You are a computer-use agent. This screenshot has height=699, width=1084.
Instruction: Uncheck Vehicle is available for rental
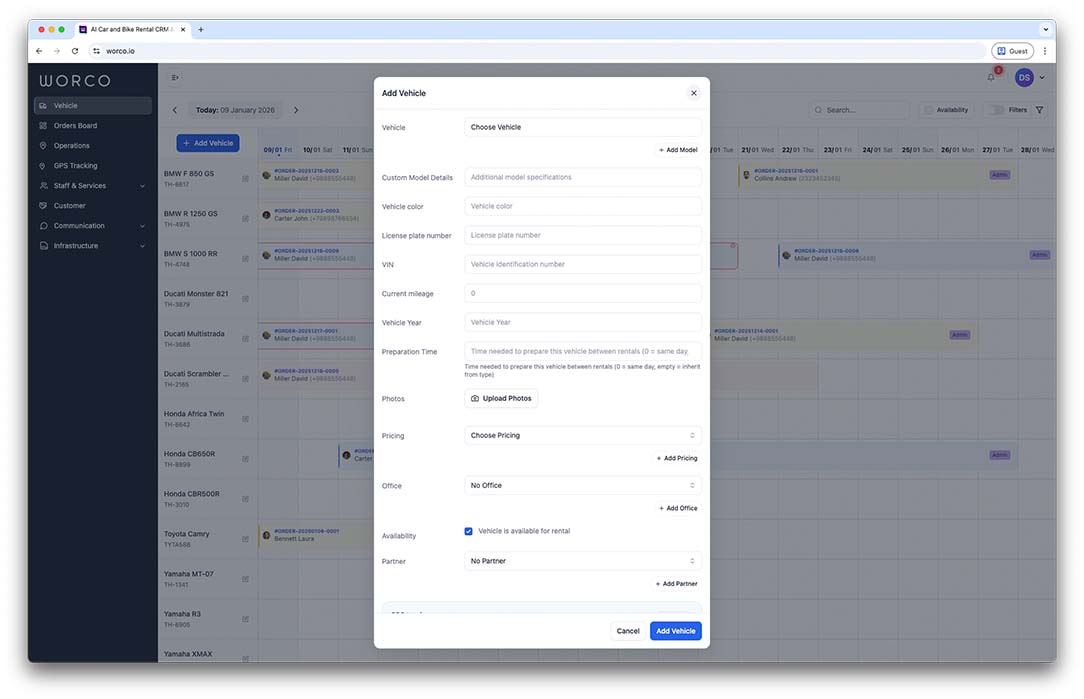468,531
